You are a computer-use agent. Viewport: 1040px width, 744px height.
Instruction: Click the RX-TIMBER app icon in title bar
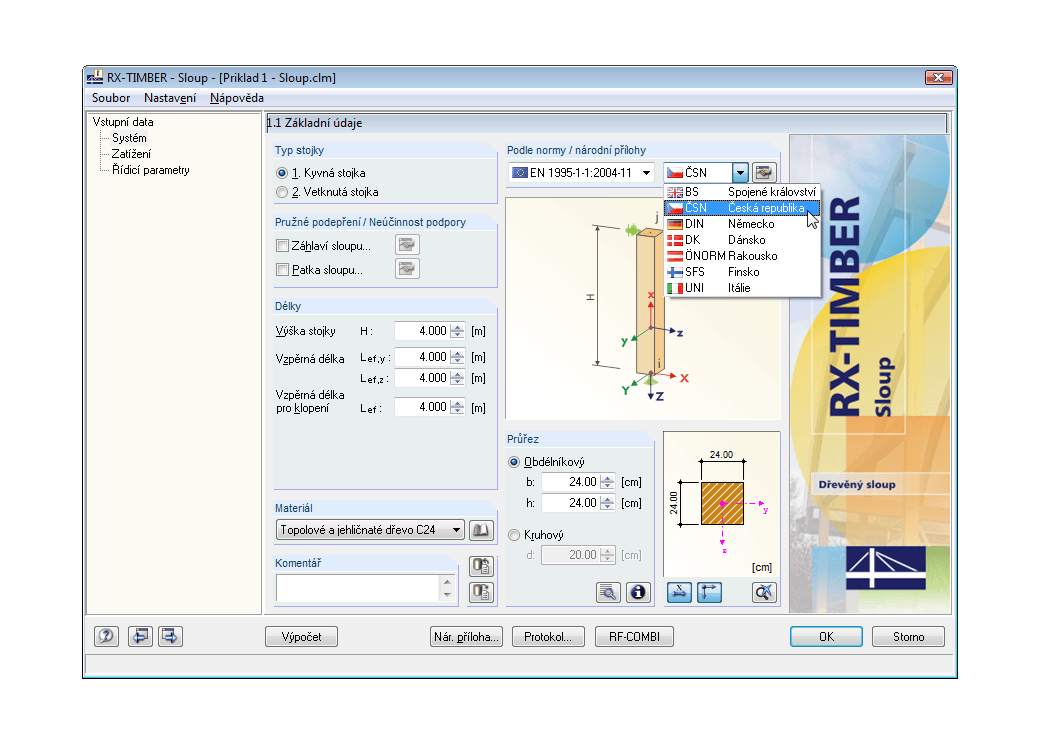(95, 77)
